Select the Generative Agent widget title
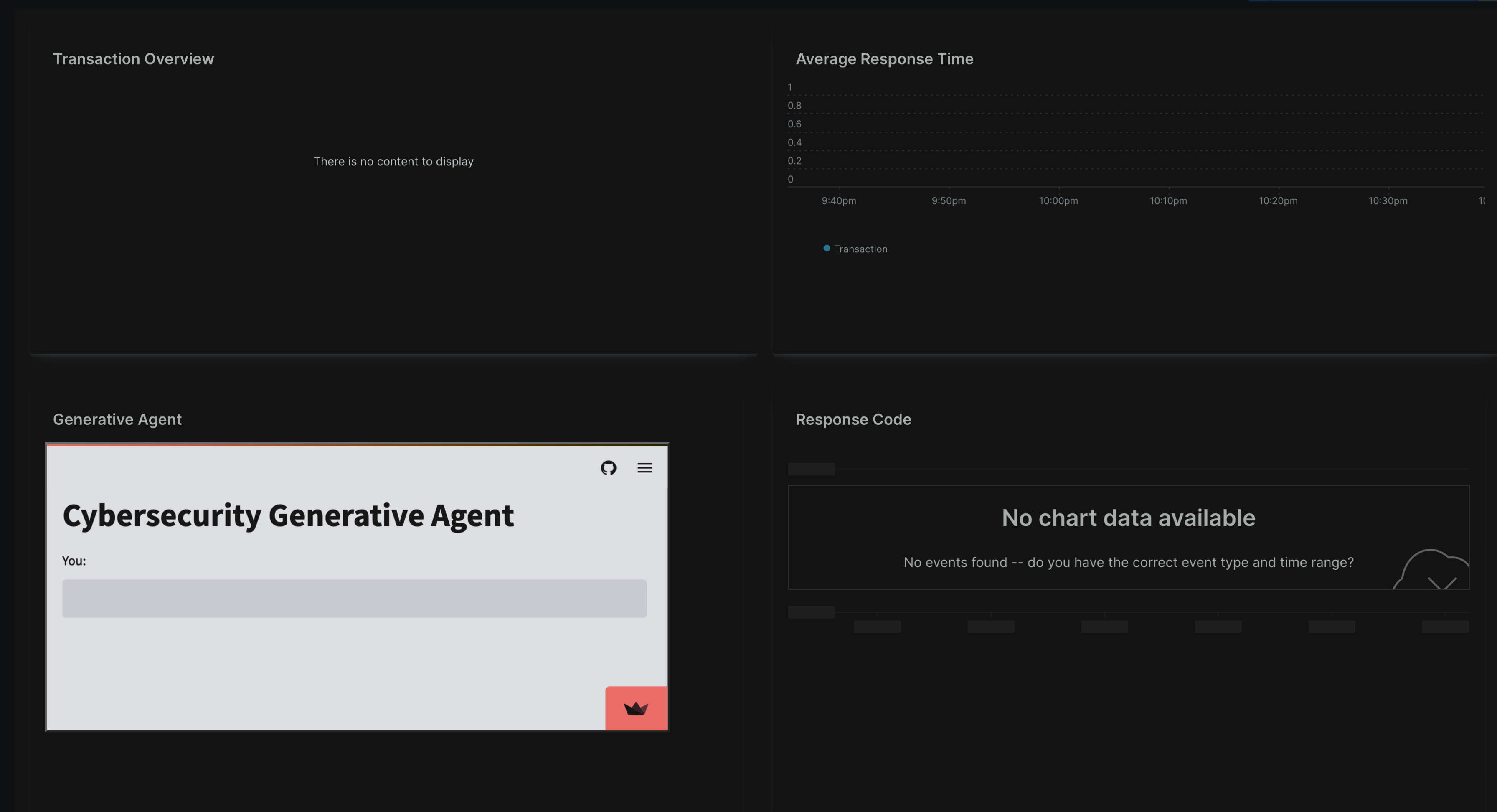Screen dimensions: 1497x812 tap(117, 419)
